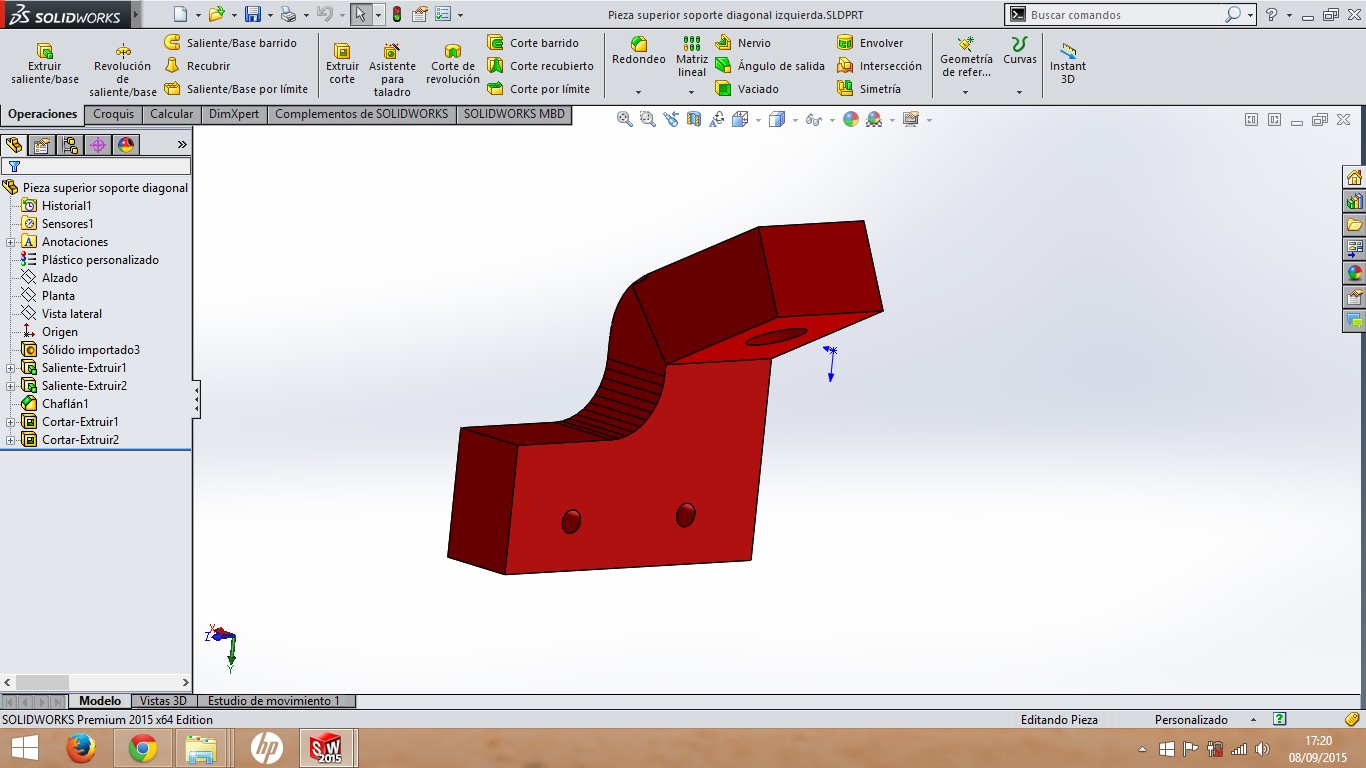Click the Zoom to fit icon
The height and width of the screenshot is (768, 1366).
[x=625, y=119]
